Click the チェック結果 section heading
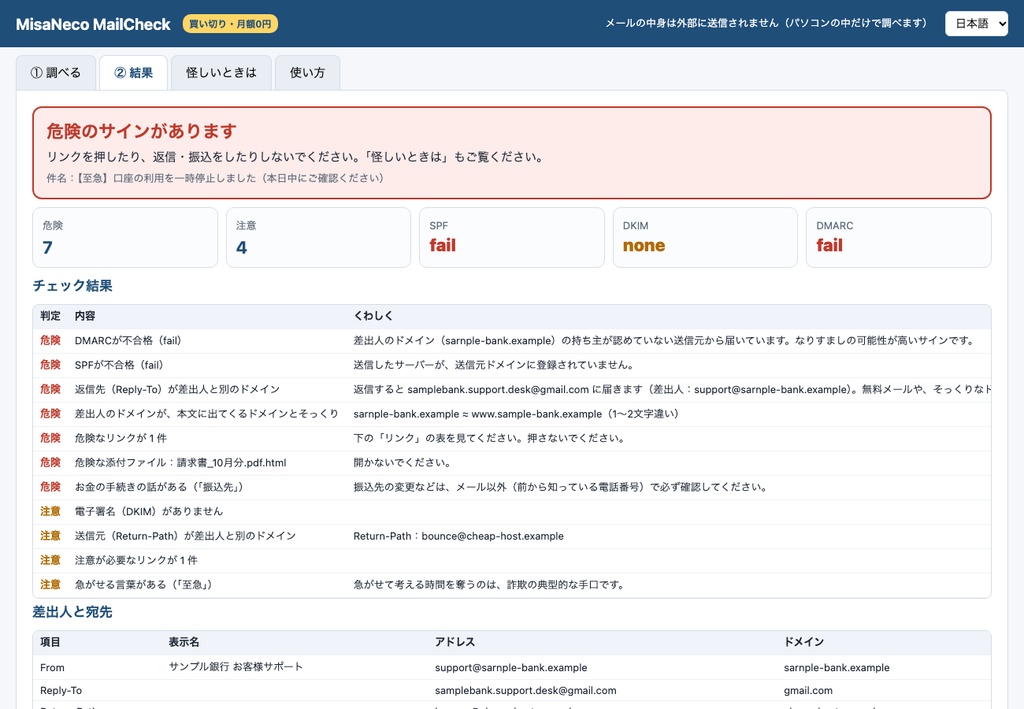Image resolution: width=1024 pixels, height=709 pixels. [72, 285]
